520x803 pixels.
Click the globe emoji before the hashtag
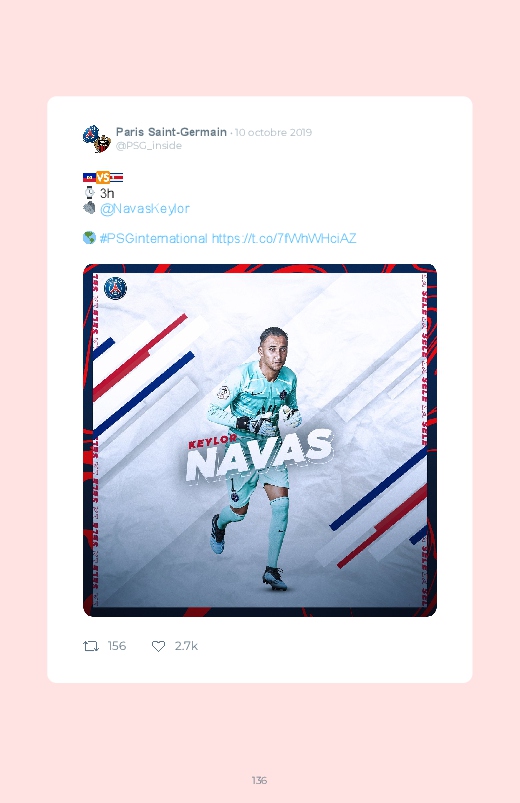89,238
